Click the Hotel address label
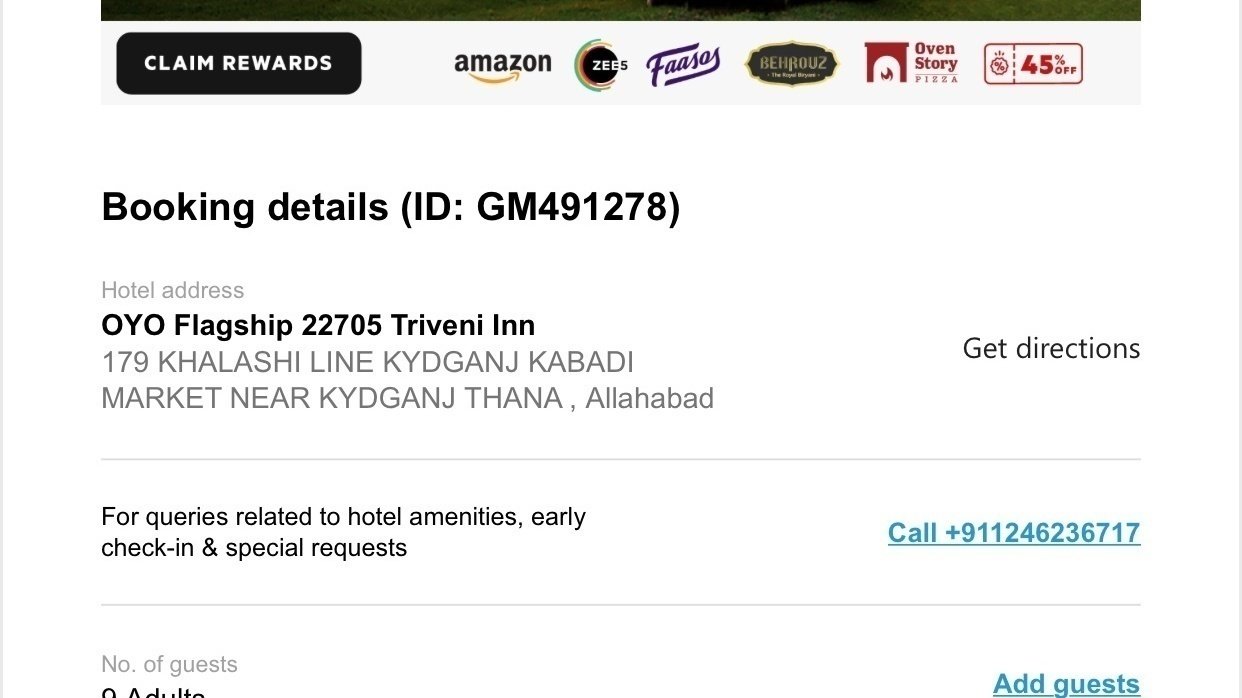The image size is (1242, 698). click(x=172, y=290)
